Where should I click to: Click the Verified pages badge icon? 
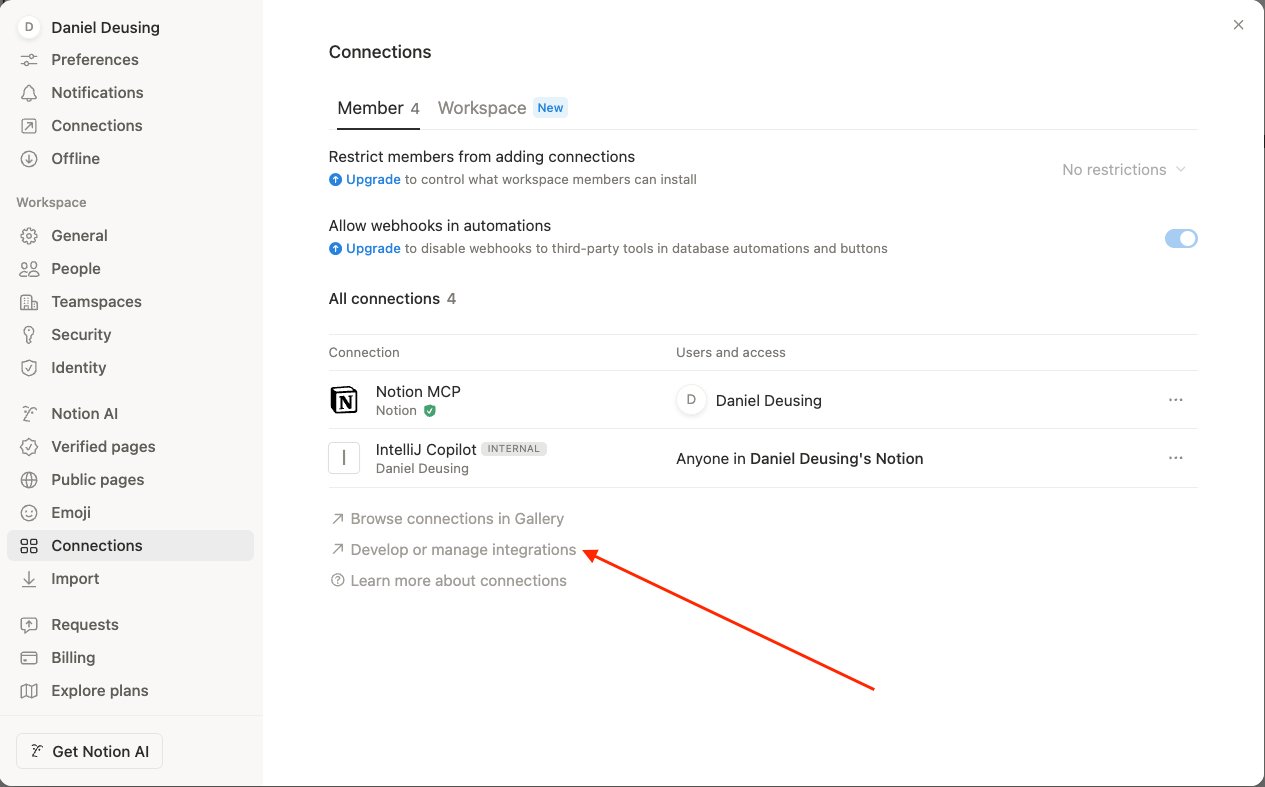[x=29, y=447]
